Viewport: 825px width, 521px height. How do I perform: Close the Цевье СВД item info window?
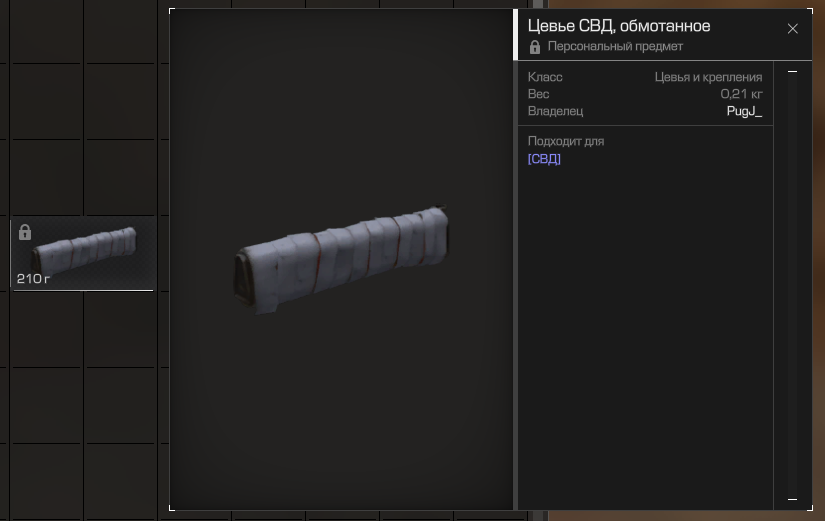click(x=792, y=29)
